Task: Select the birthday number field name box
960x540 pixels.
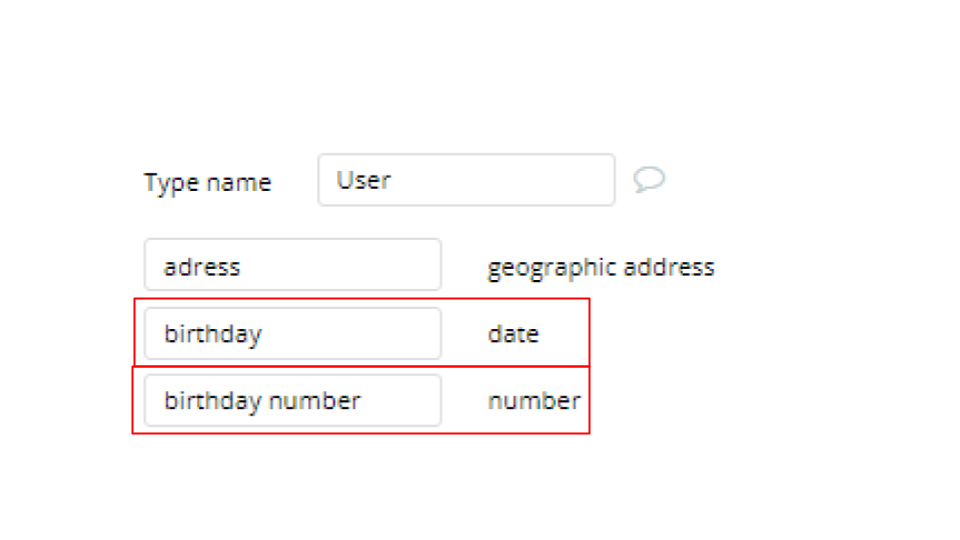Action: 293,400
